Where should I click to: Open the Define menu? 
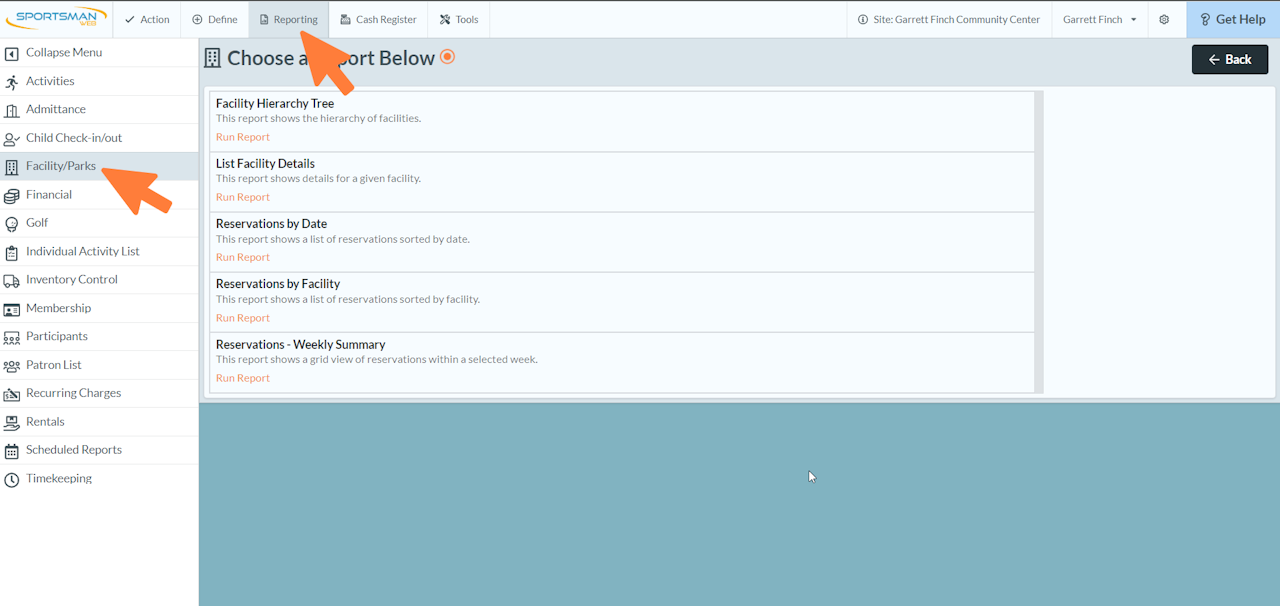pos(214,20)
